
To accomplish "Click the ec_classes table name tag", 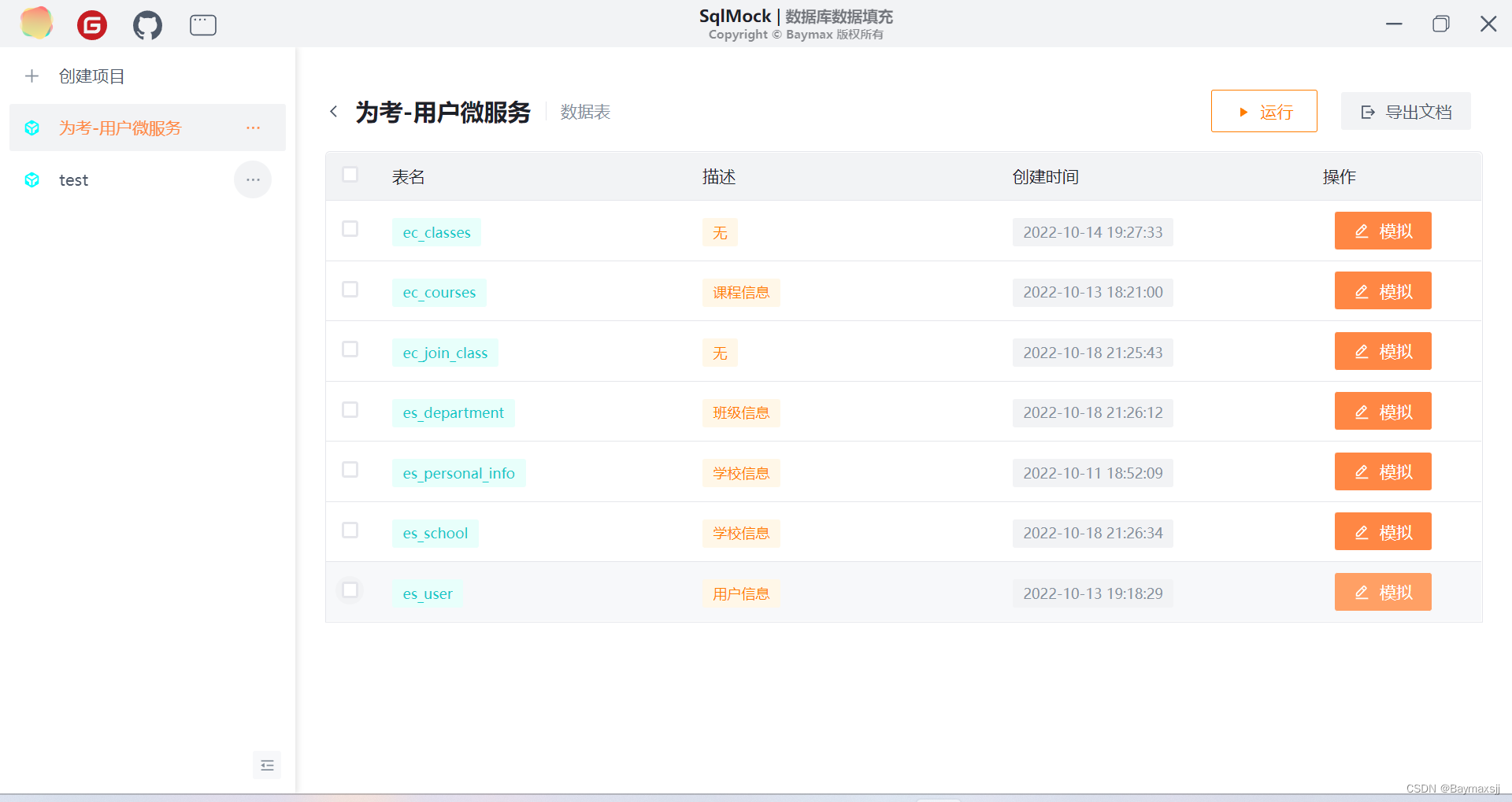I will coord(436,232).
